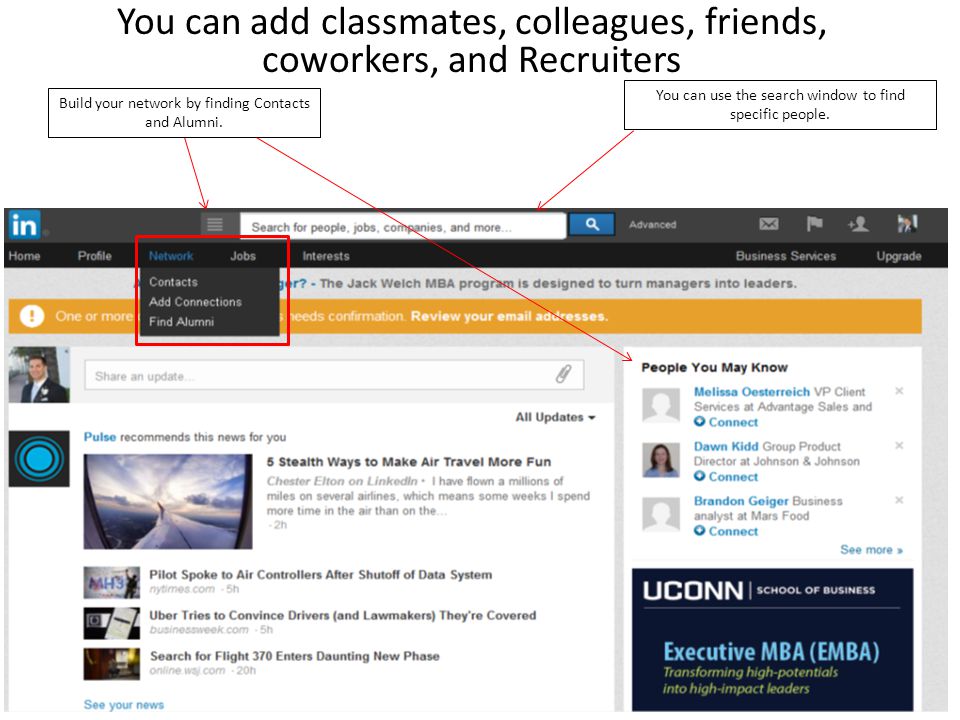Open Advanced search link
The width and height of the screenshot is (960, 720).
[x=653, y=225]
